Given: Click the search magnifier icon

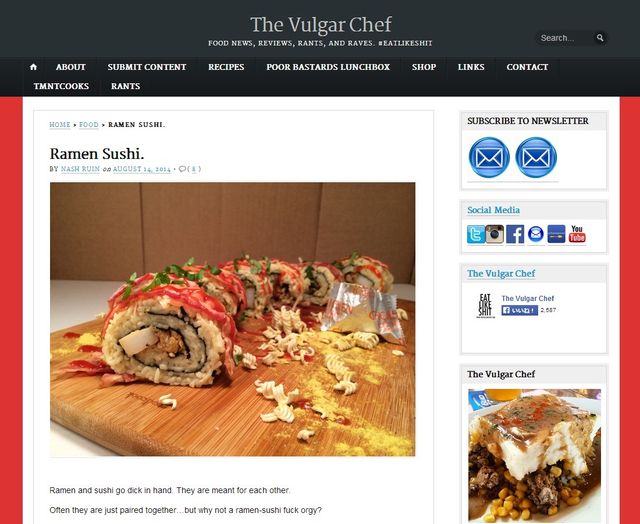Looking at the screenshot, I should 600,38.
